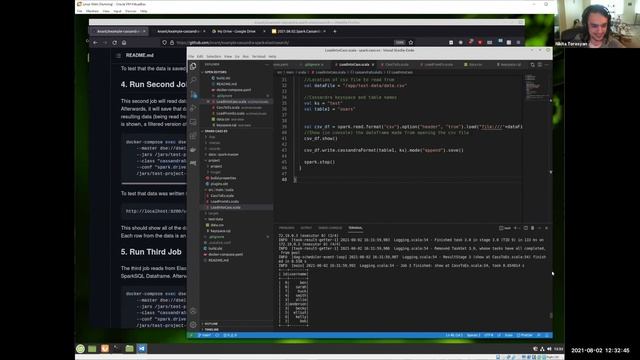Open the Machine menu in VirtualBox
Viewport: 640px width, 360px height.
tap(92, 11)
